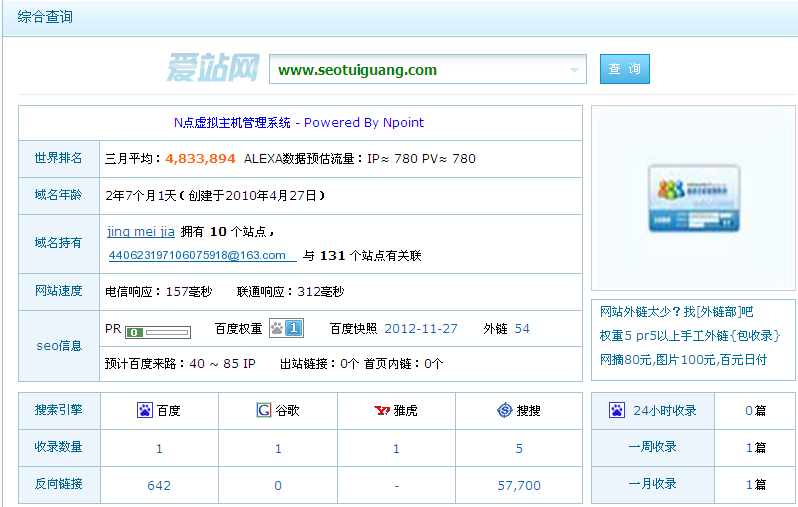Click the green PR rank bar
Image resolution: width=798 pixels, height=507 pixels.
(x=158, y=331)
